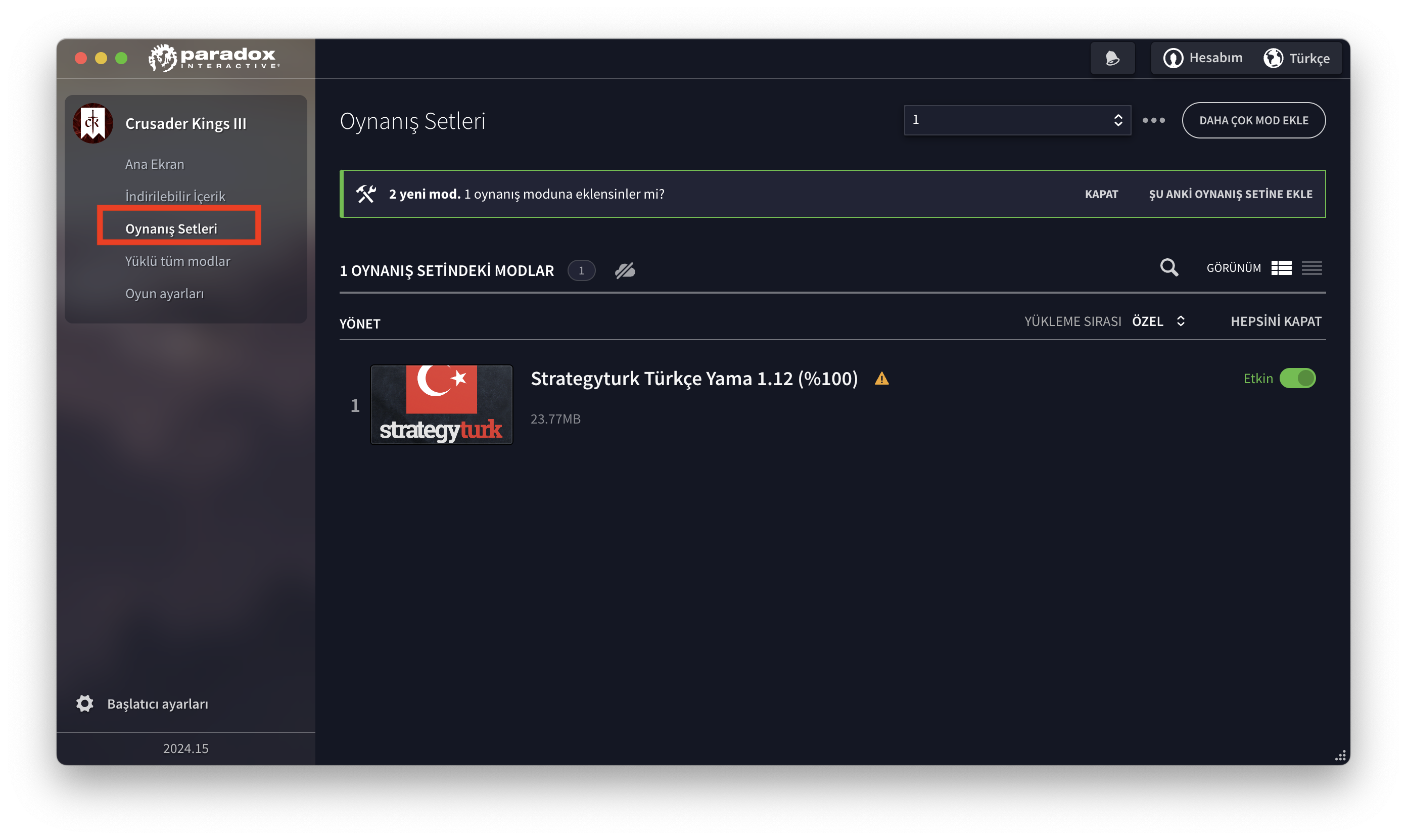The height and width of the screenshot is (840, 1407).
Task: Open Yüklü tüm modlar
Action: pyautogui.click(x=178, y=261)
